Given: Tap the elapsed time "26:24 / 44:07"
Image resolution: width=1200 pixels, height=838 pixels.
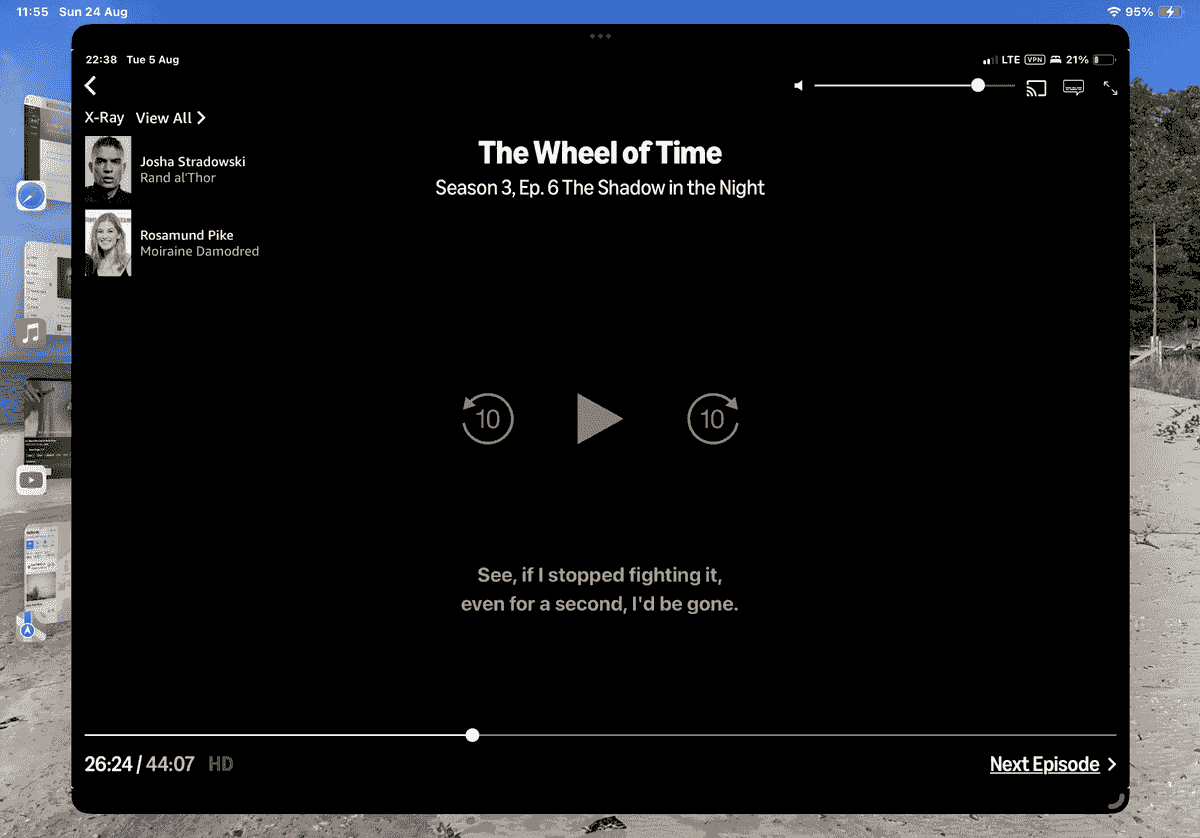Looking at the screenshot, I should 139,764.
